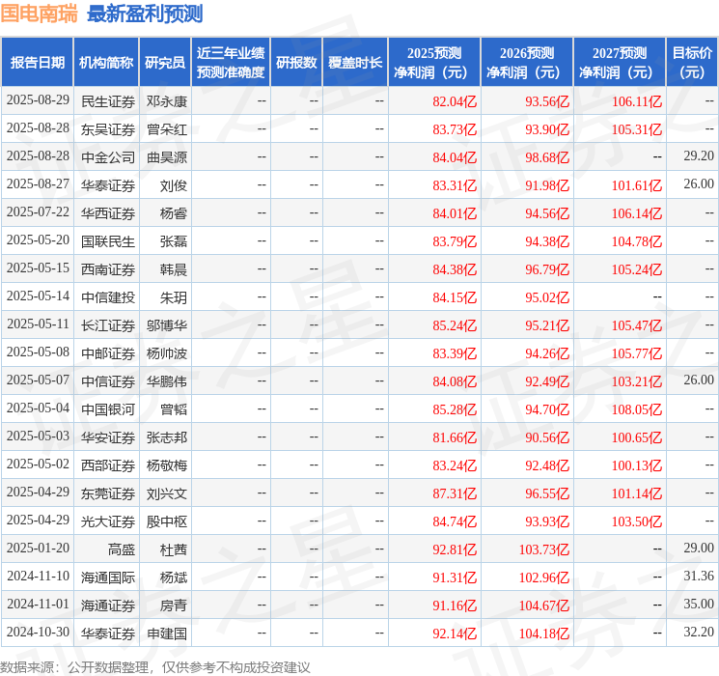Select the 国联民生 institution cell
This screenshot has width=719, height=676.
click(108, 241)
